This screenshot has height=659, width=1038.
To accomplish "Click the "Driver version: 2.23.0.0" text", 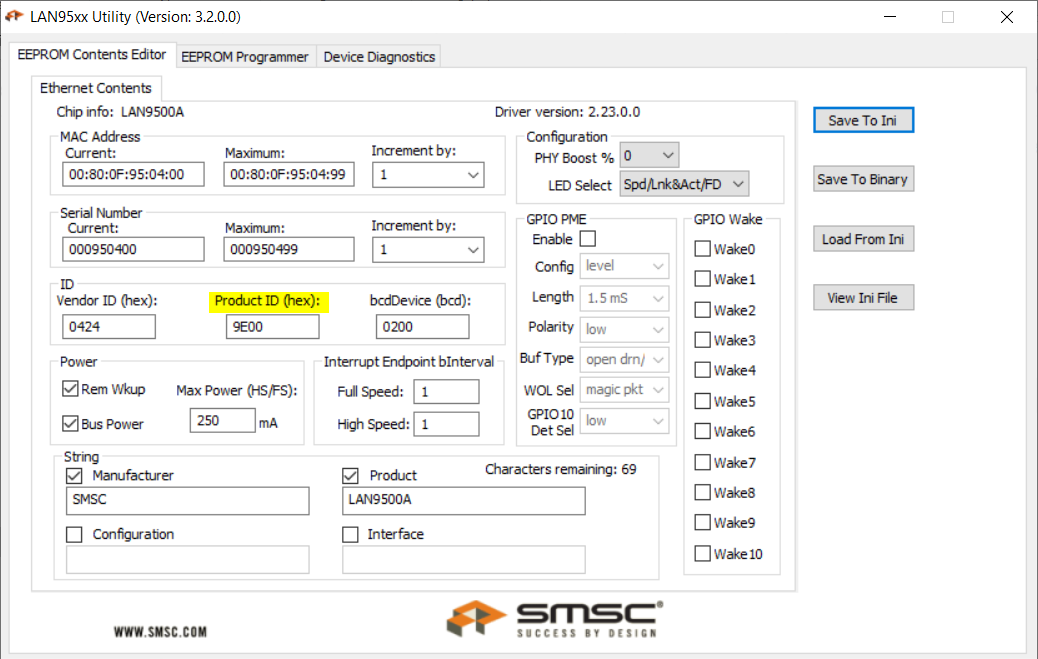I will 567,112.
